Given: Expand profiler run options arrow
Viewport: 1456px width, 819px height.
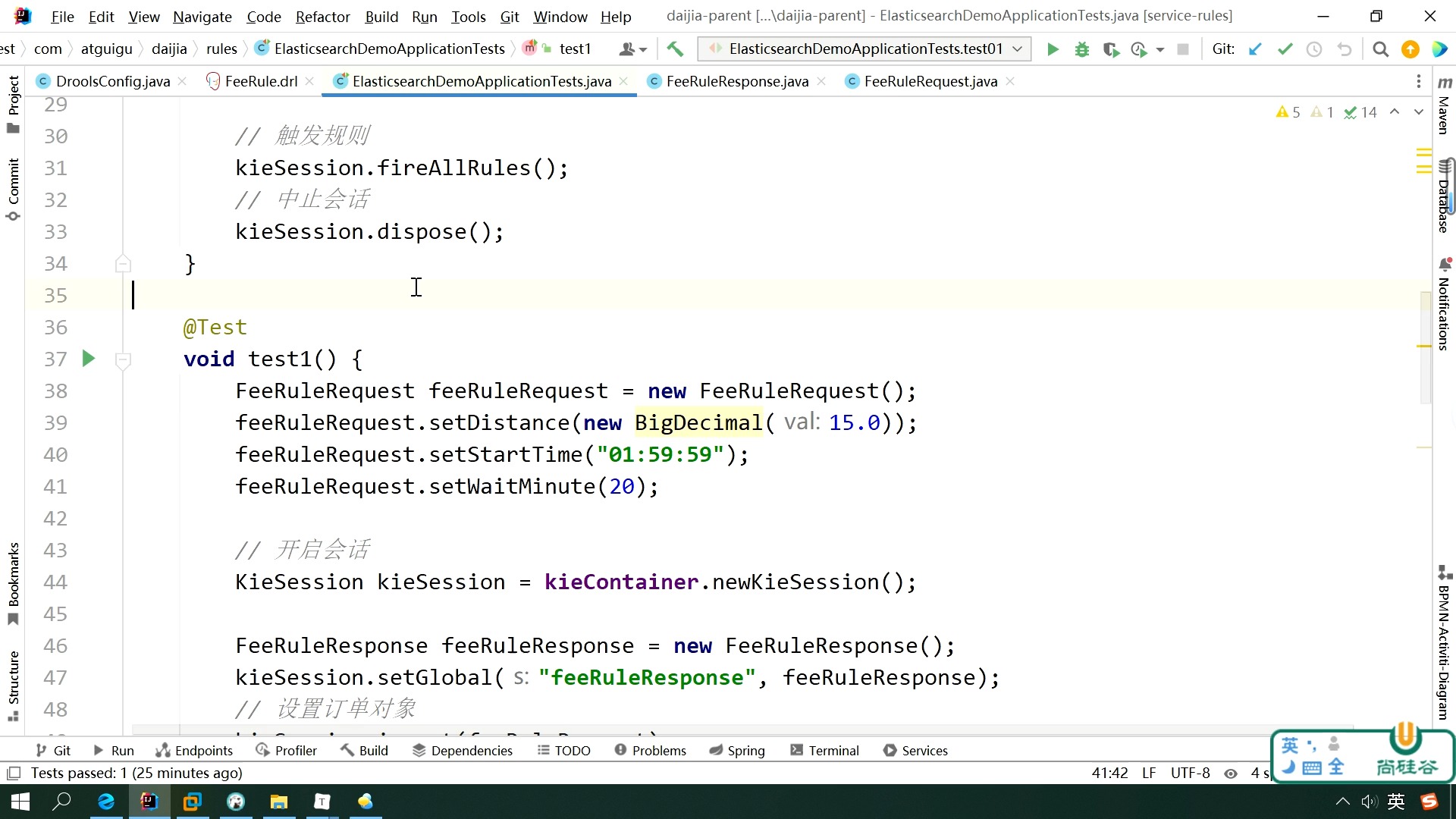Looking at the screenshot, I should pos(1159,50).
